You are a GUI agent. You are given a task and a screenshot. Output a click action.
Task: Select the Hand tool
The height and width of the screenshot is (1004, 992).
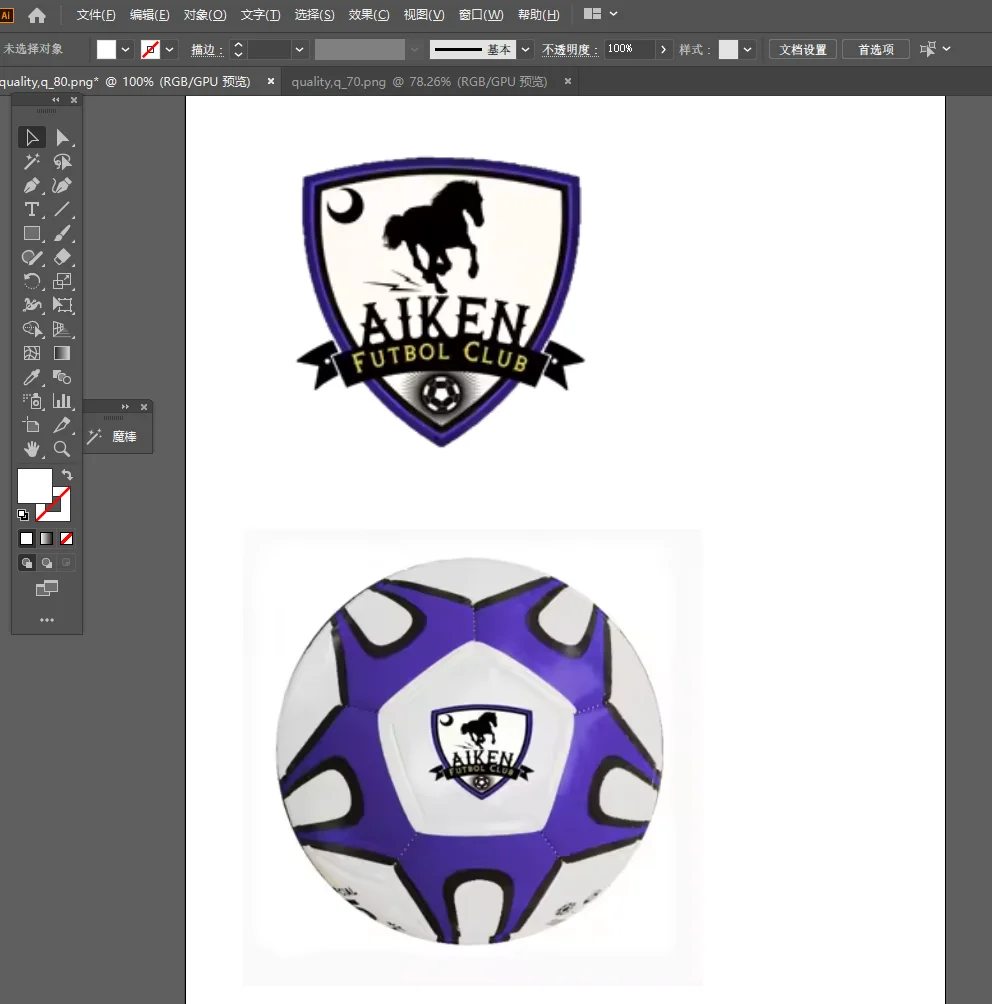pos(31,449)
